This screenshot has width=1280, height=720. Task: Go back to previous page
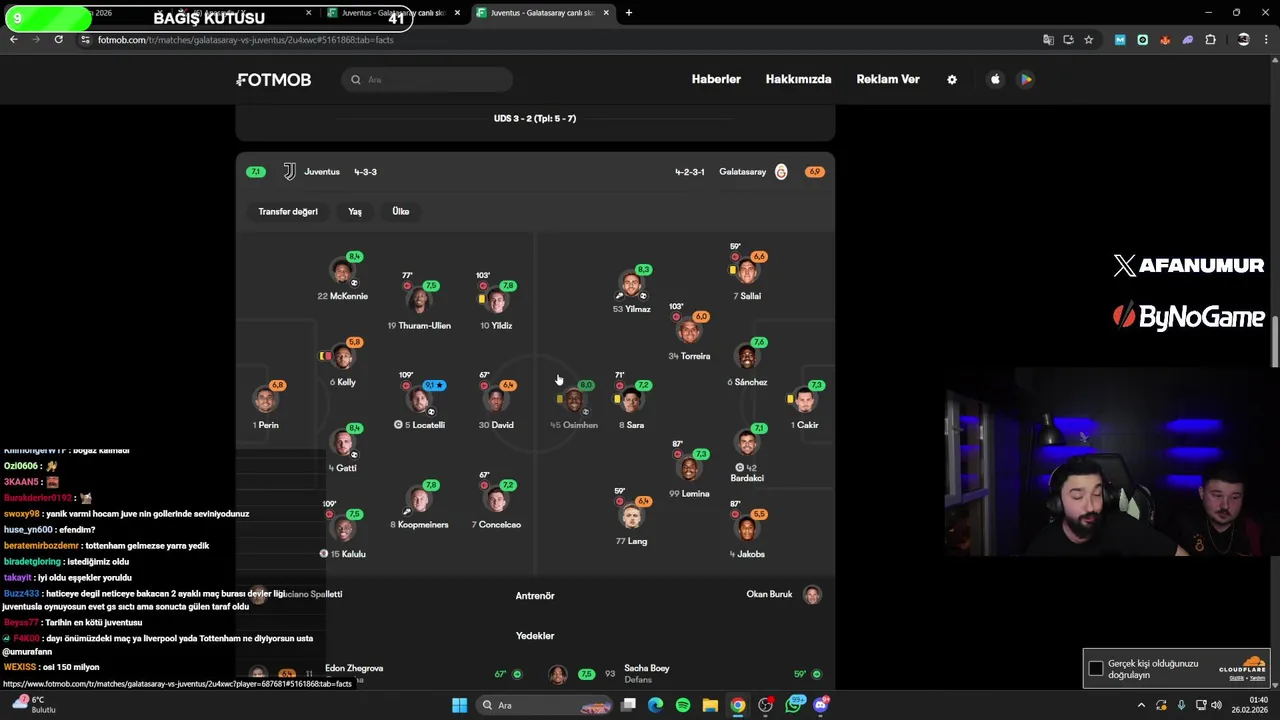pyautogui.click(x=14, y=40)
